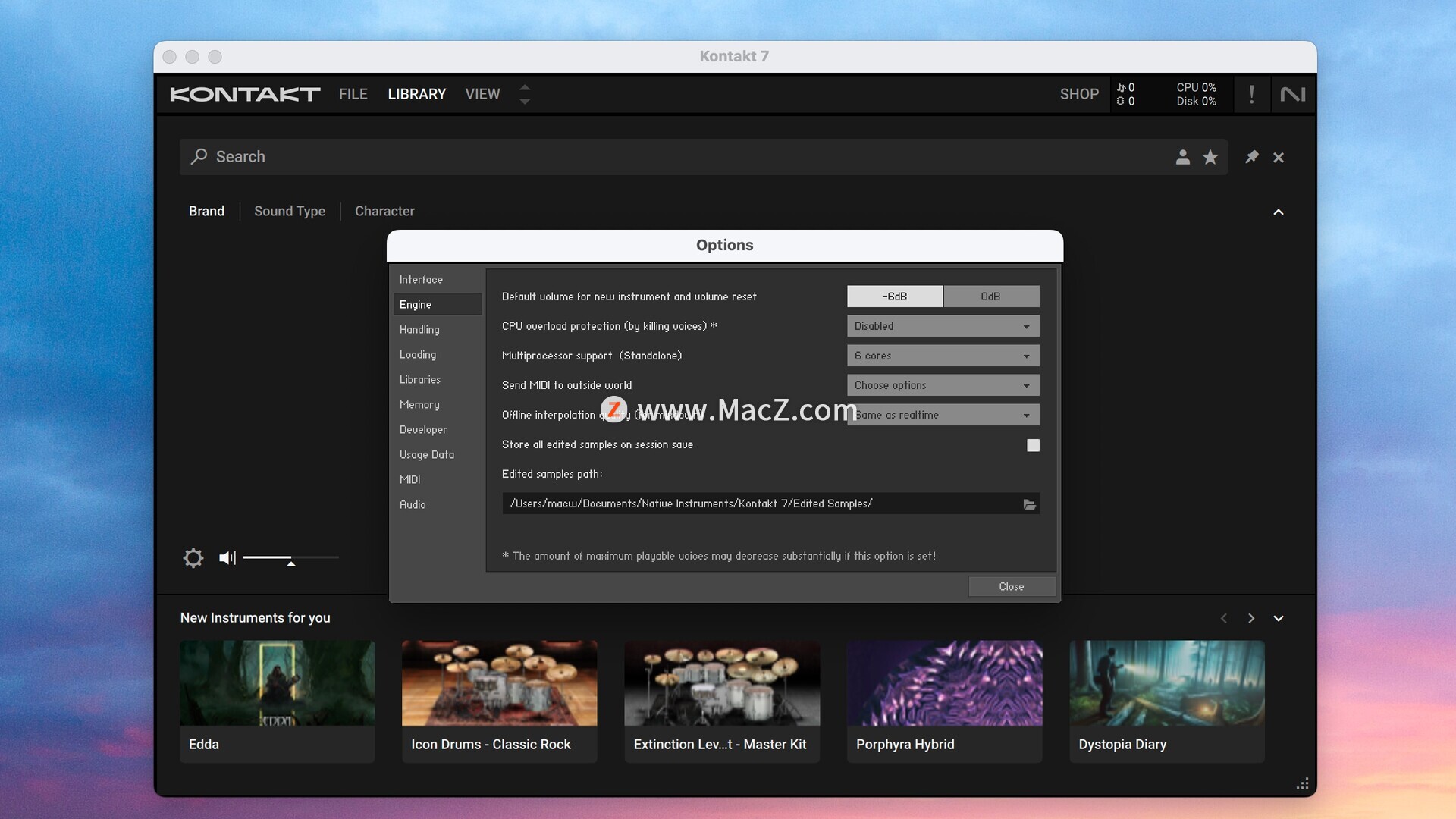Screen dimensions: 1456x819
Task: Open the VIEW menu
Action: 482,94
